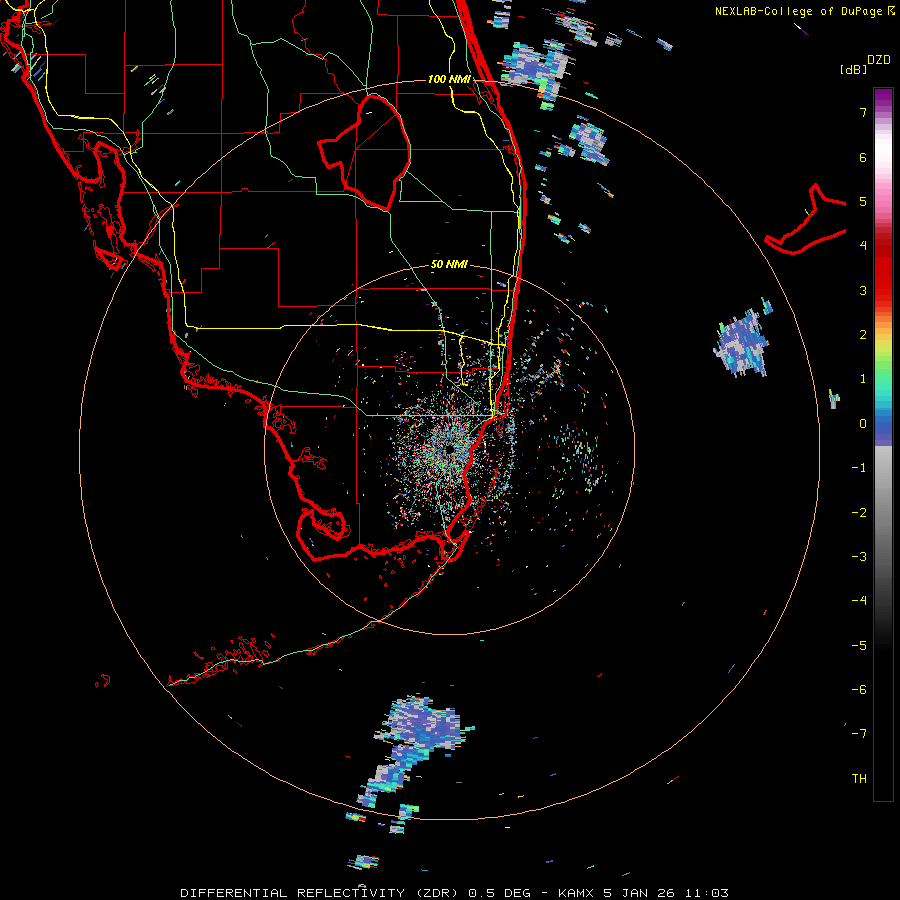900x900 pixels.
Task: Click the -5 value on color scale
Action: click(x=859, y=646)
